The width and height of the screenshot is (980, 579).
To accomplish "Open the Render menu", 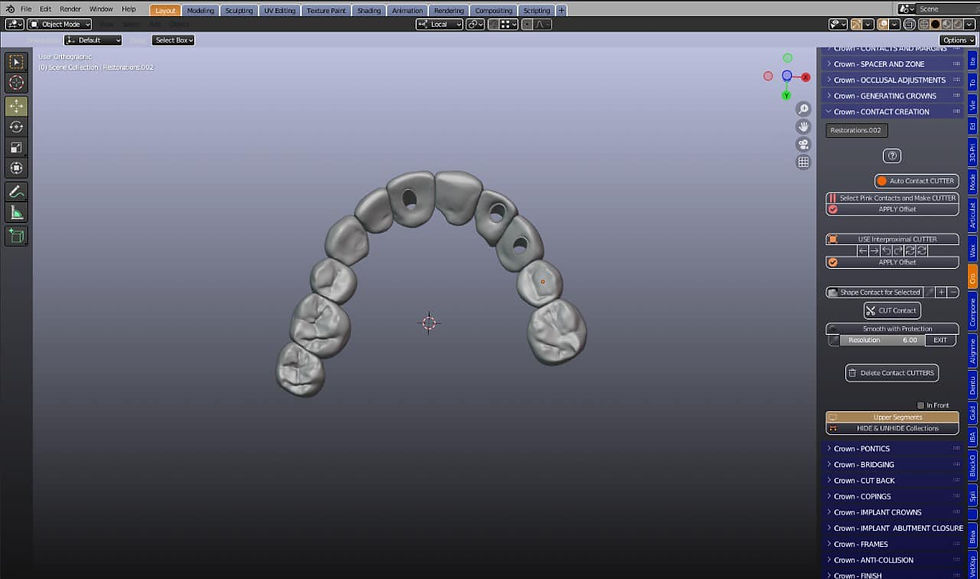I will (70, 9).
